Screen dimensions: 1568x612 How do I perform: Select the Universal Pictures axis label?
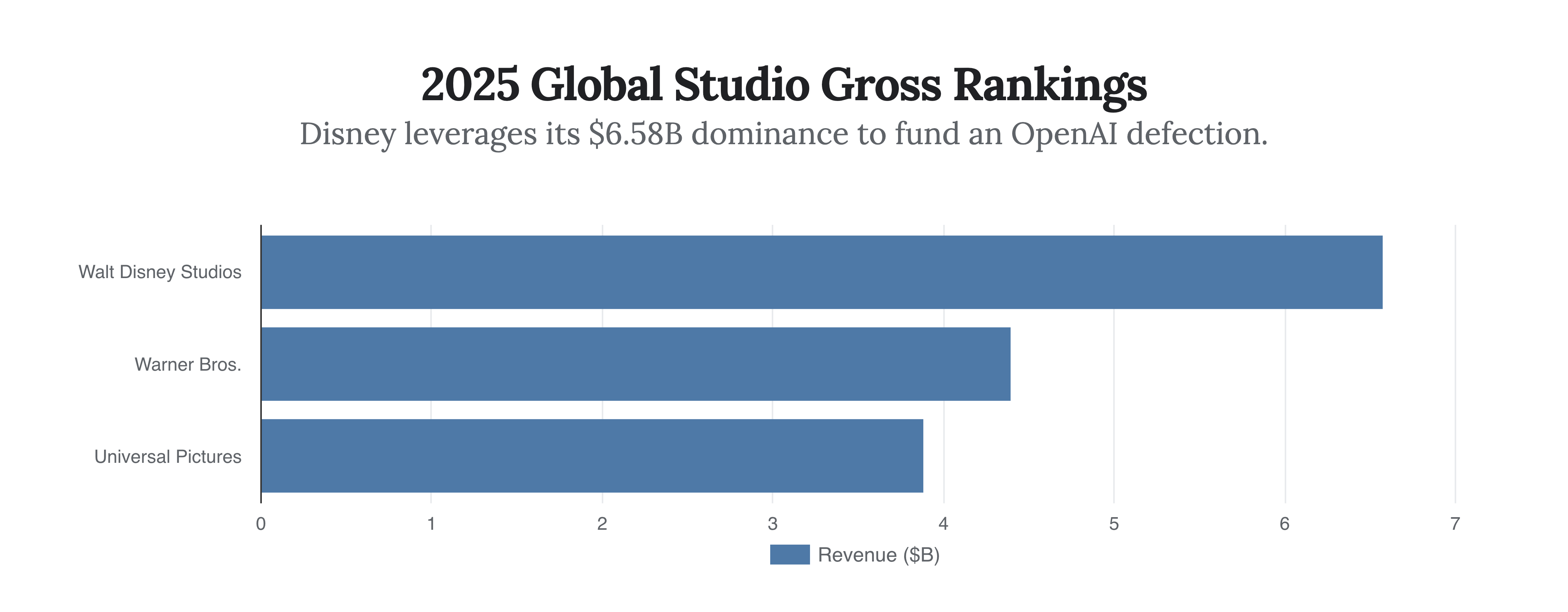pos(167,457)
